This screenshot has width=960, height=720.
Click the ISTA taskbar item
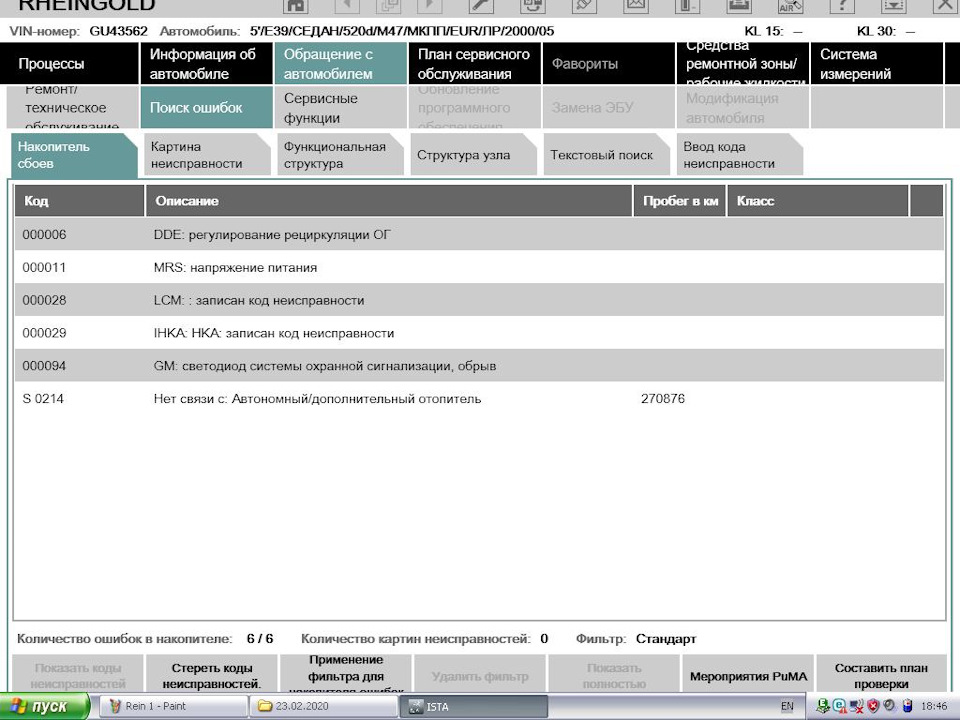474,707
